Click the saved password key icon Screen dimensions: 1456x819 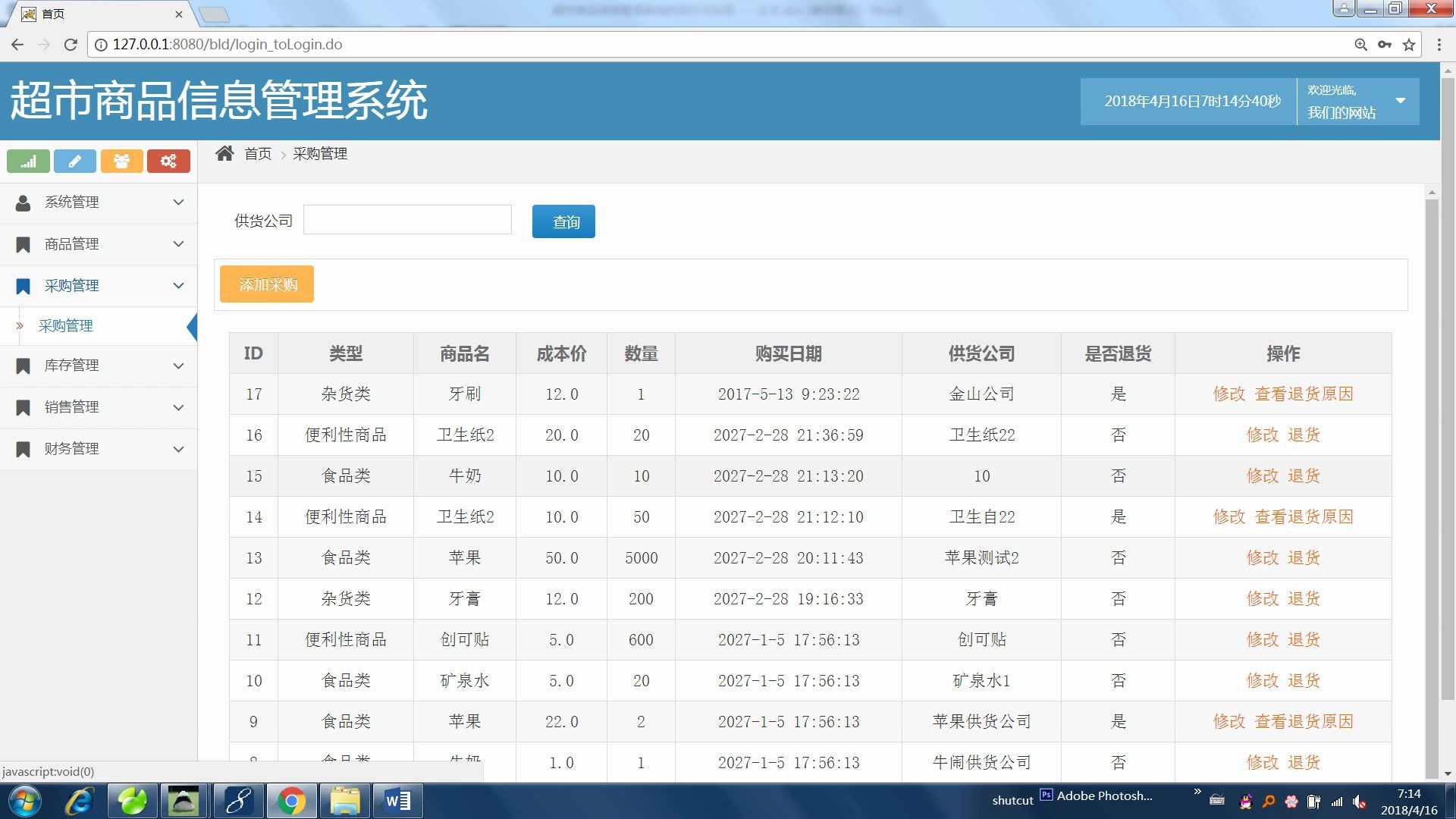pos(1385,45)
